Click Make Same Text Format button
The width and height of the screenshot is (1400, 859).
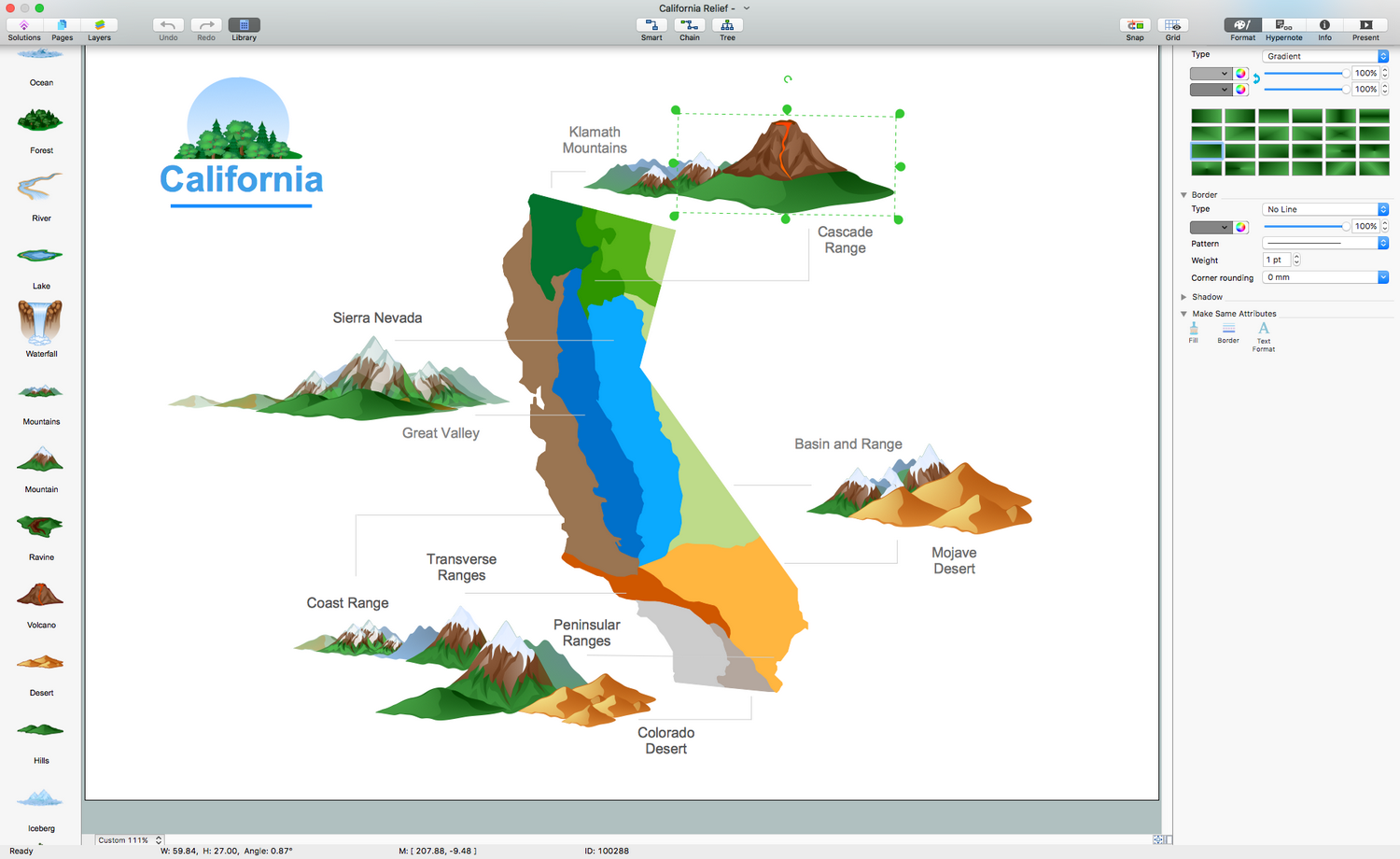click(x=1264, y=337)
